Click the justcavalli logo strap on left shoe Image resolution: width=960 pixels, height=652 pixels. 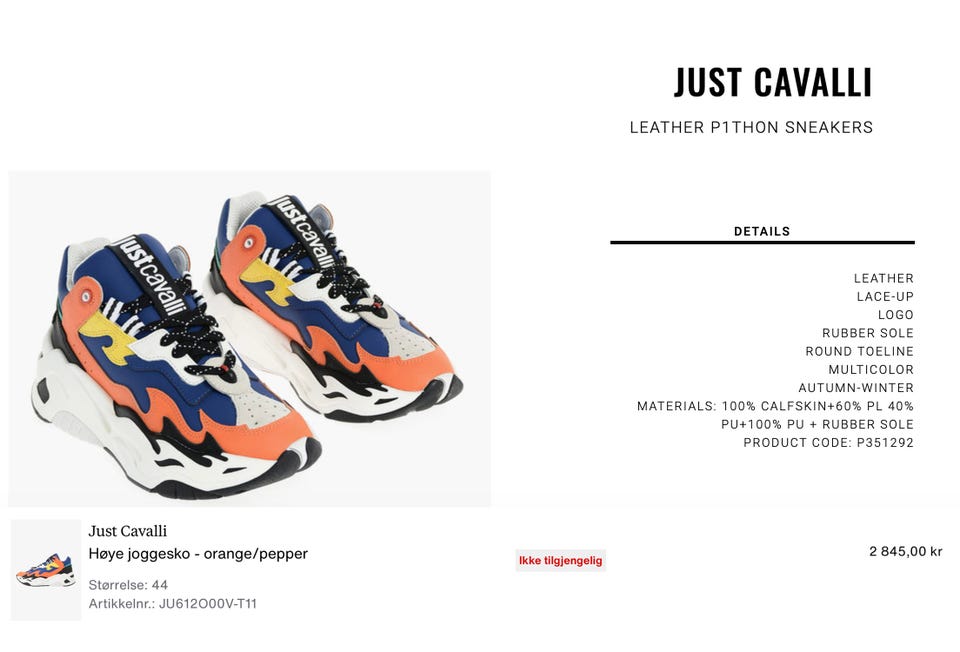(x=149, y=275)
